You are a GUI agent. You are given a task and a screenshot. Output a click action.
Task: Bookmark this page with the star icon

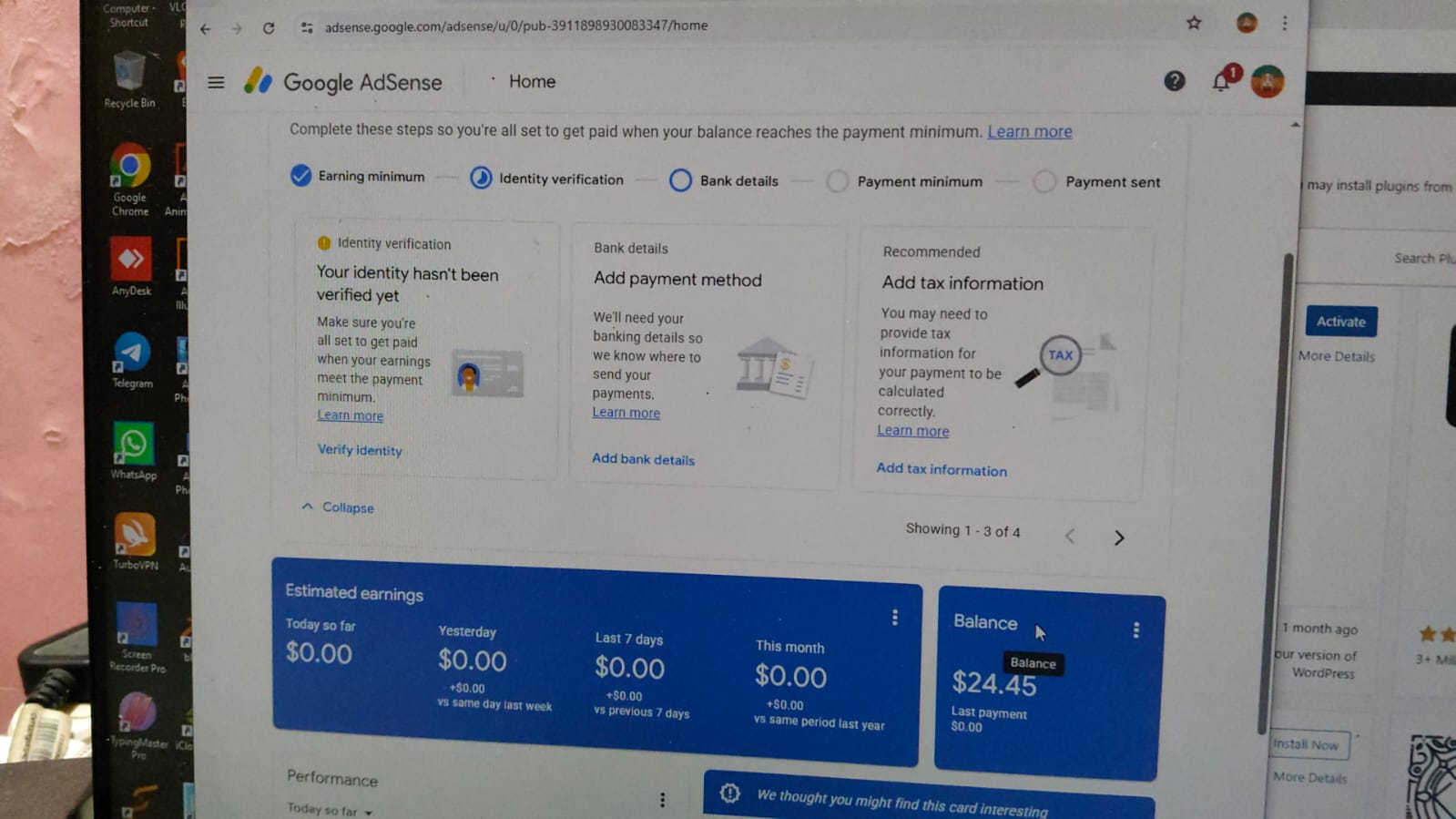pos(1194,24)
